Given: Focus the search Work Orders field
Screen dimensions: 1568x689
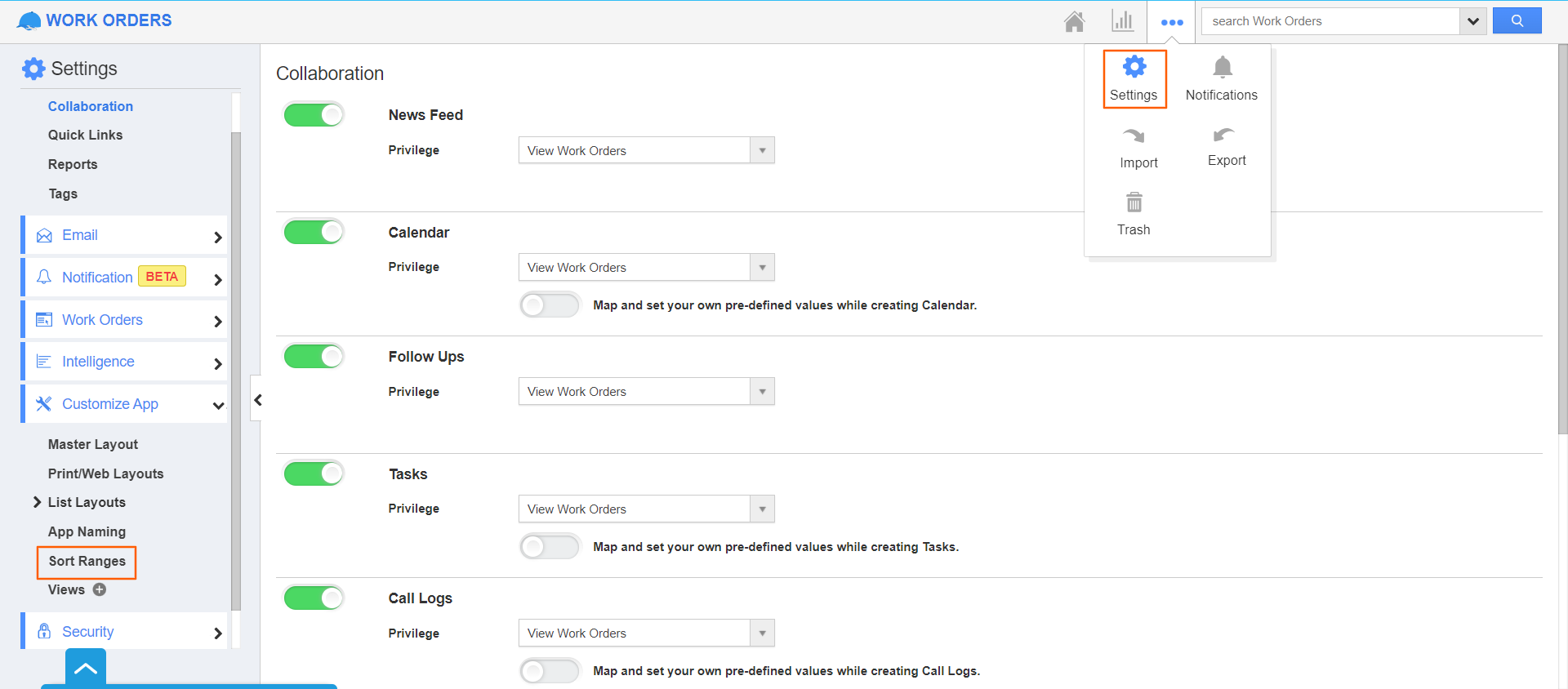Looking at the screenshot, I should click(x=1330, y=21).
